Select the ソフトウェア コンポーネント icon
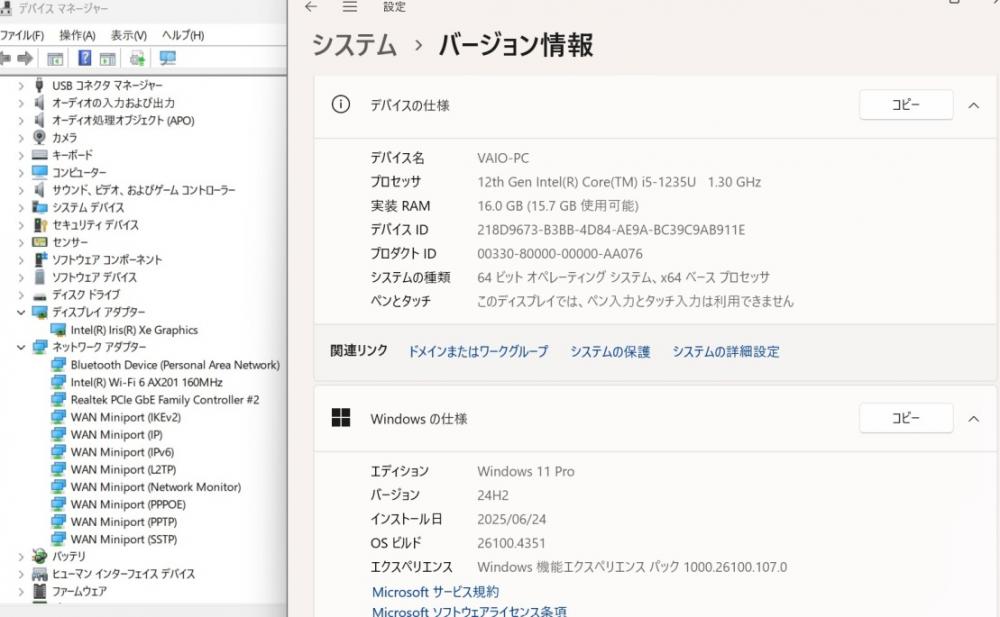 coord(40,259)
